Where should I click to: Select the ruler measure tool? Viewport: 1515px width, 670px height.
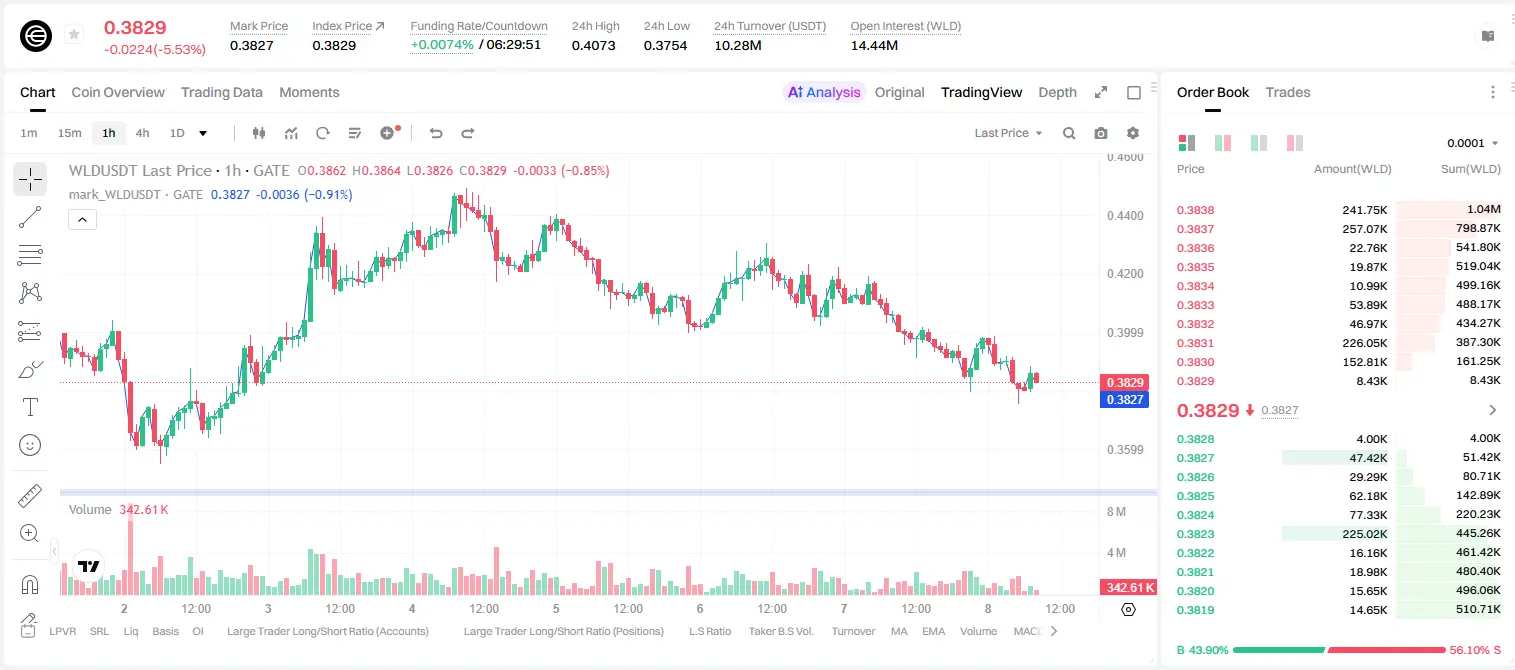(x=30, y=496)
